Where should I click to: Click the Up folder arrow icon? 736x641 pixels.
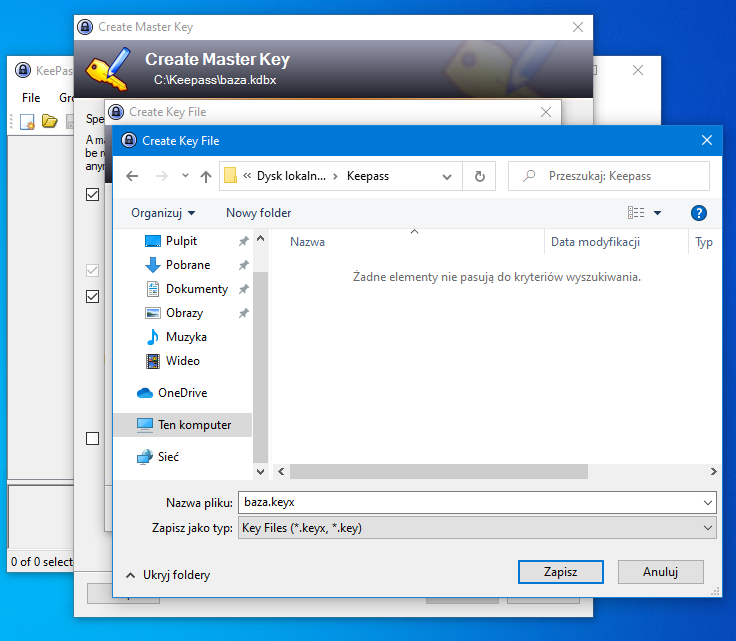tap(206, 176)
